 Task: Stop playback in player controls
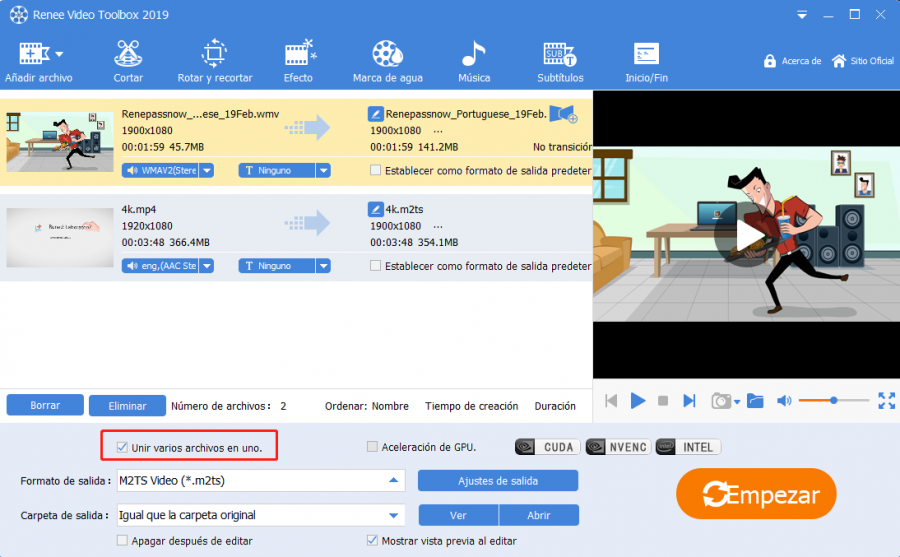tap(663, 400)
